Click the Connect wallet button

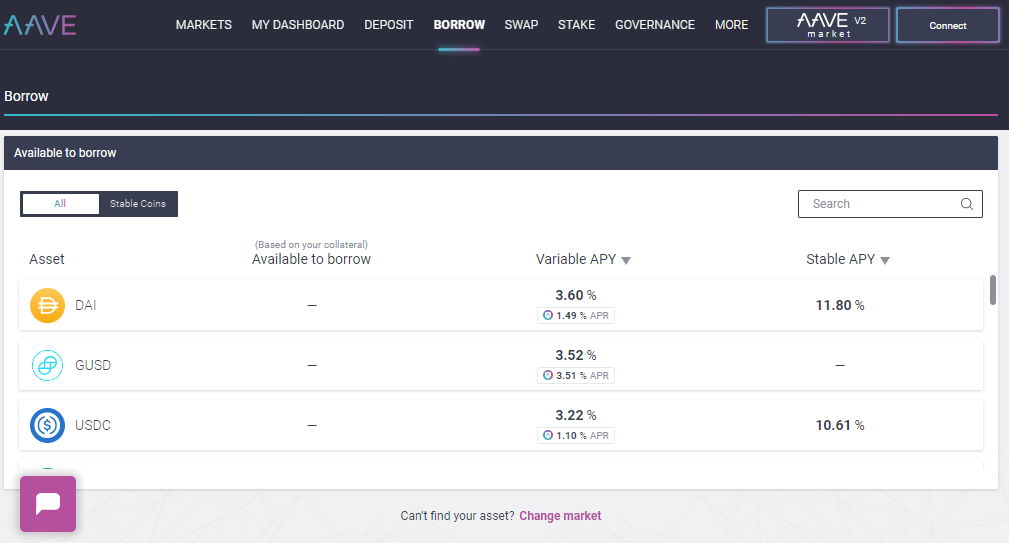click(x=948, y=25)
